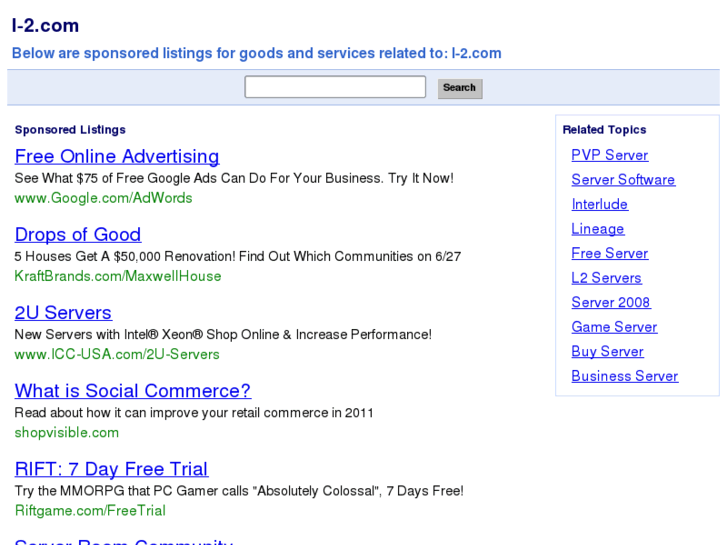This screenshot has width=727, height=545.
Task: Click the Sponsored Listings heading
Action: (x=70, y=130)
